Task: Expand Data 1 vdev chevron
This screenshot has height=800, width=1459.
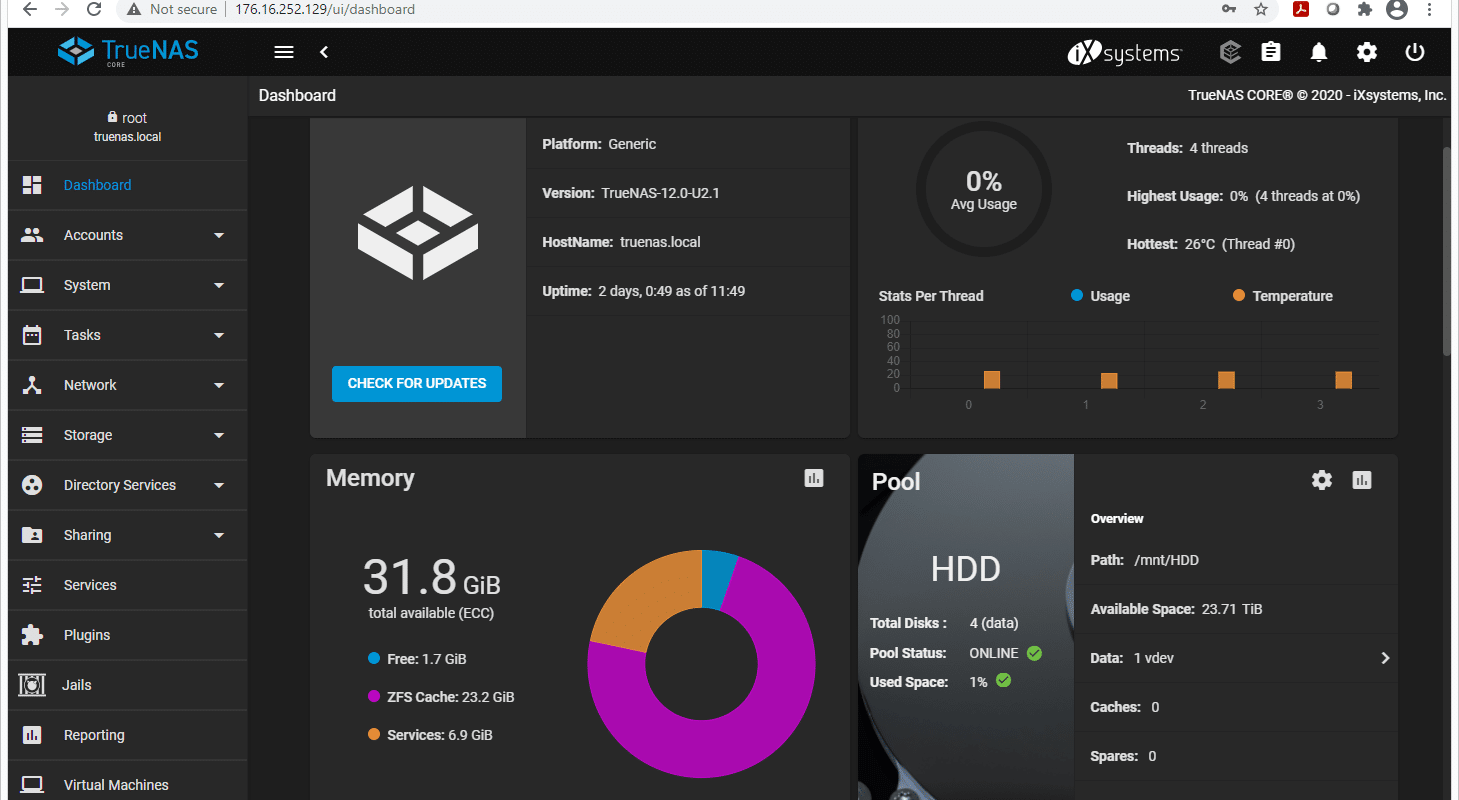Action: 1385,658
